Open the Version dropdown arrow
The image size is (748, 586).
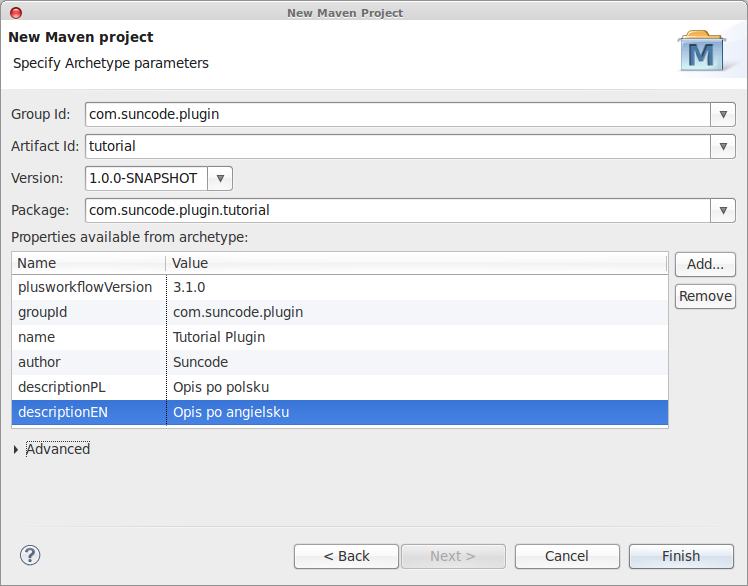[x=220, y=178]
